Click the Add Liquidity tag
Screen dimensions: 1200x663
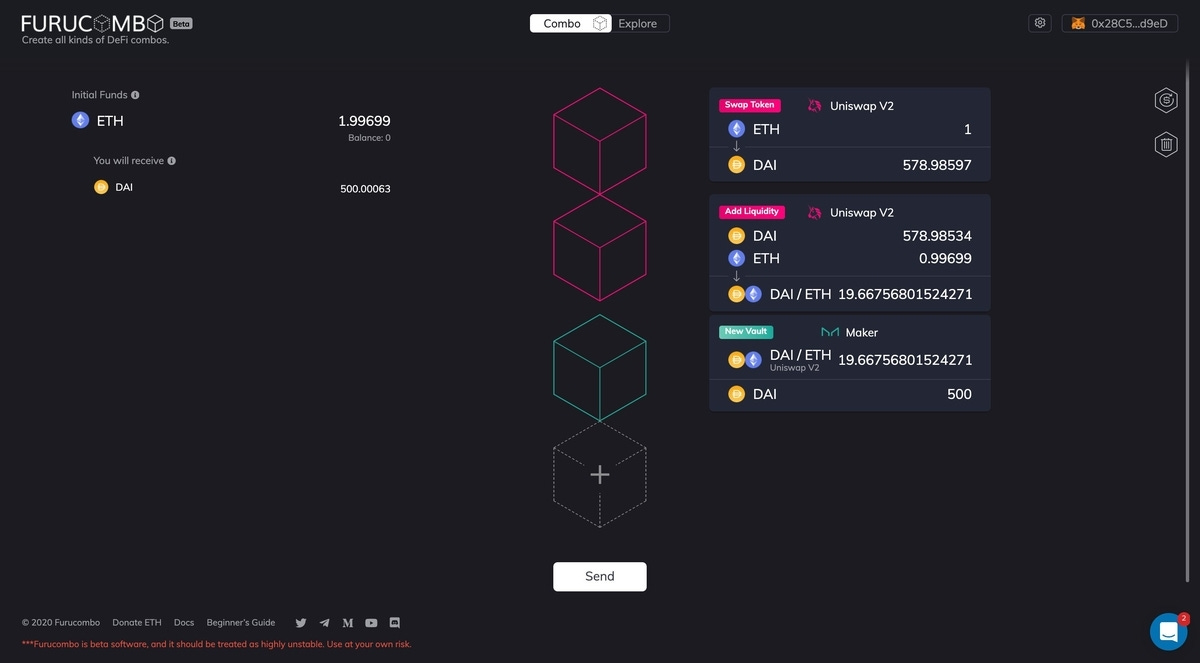pyautogui.click(x=753, y=212)
